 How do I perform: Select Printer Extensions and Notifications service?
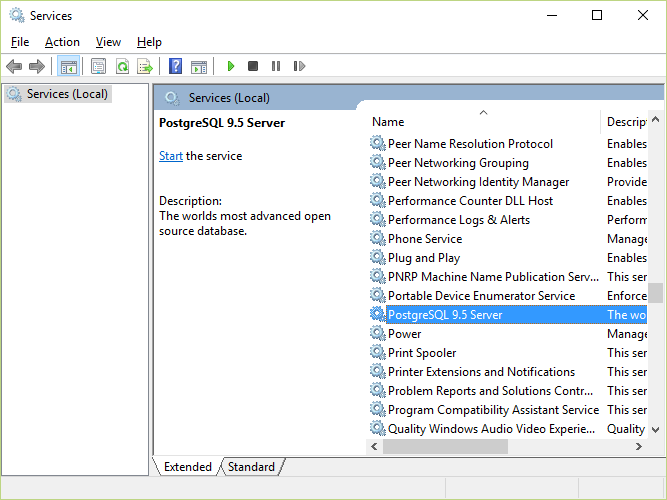pos(508,371)
